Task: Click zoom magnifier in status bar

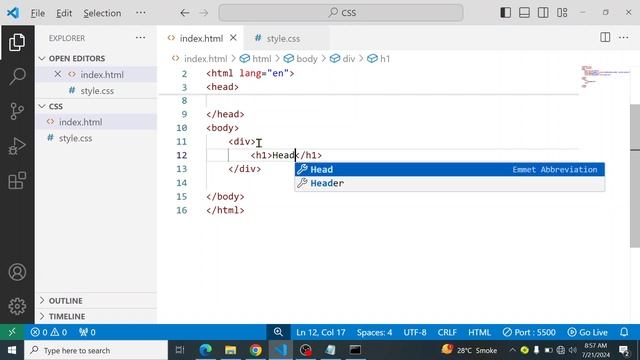Action: (278, 332)
